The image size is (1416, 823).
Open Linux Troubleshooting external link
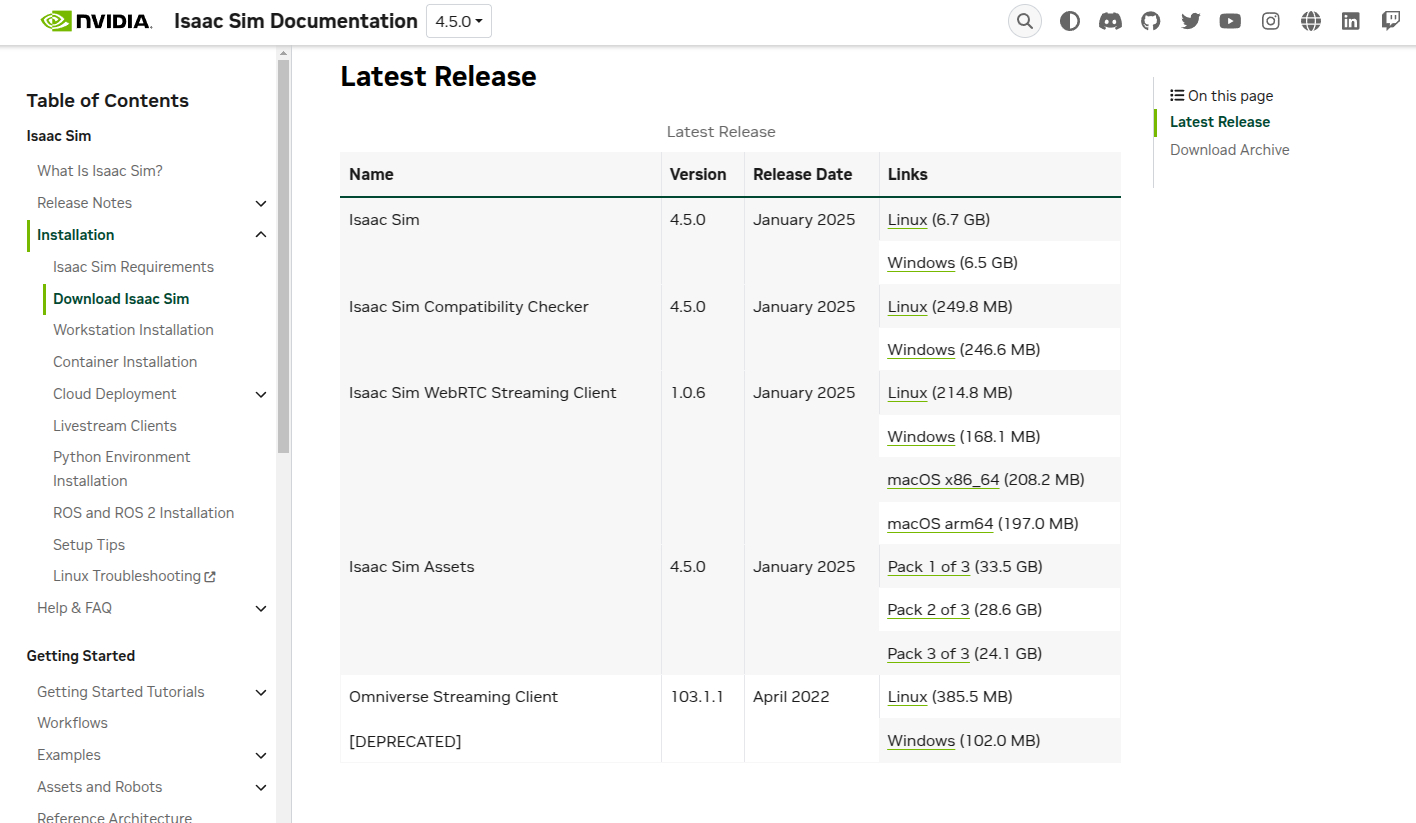(x=134, y=576)
